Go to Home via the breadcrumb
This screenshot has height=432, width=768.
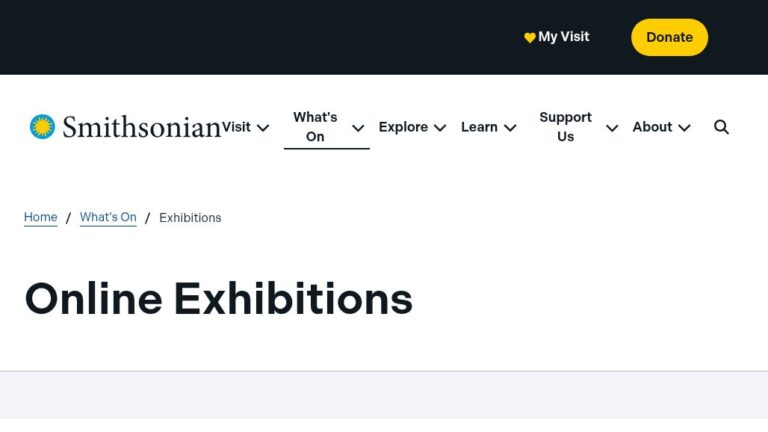(41, 217)
